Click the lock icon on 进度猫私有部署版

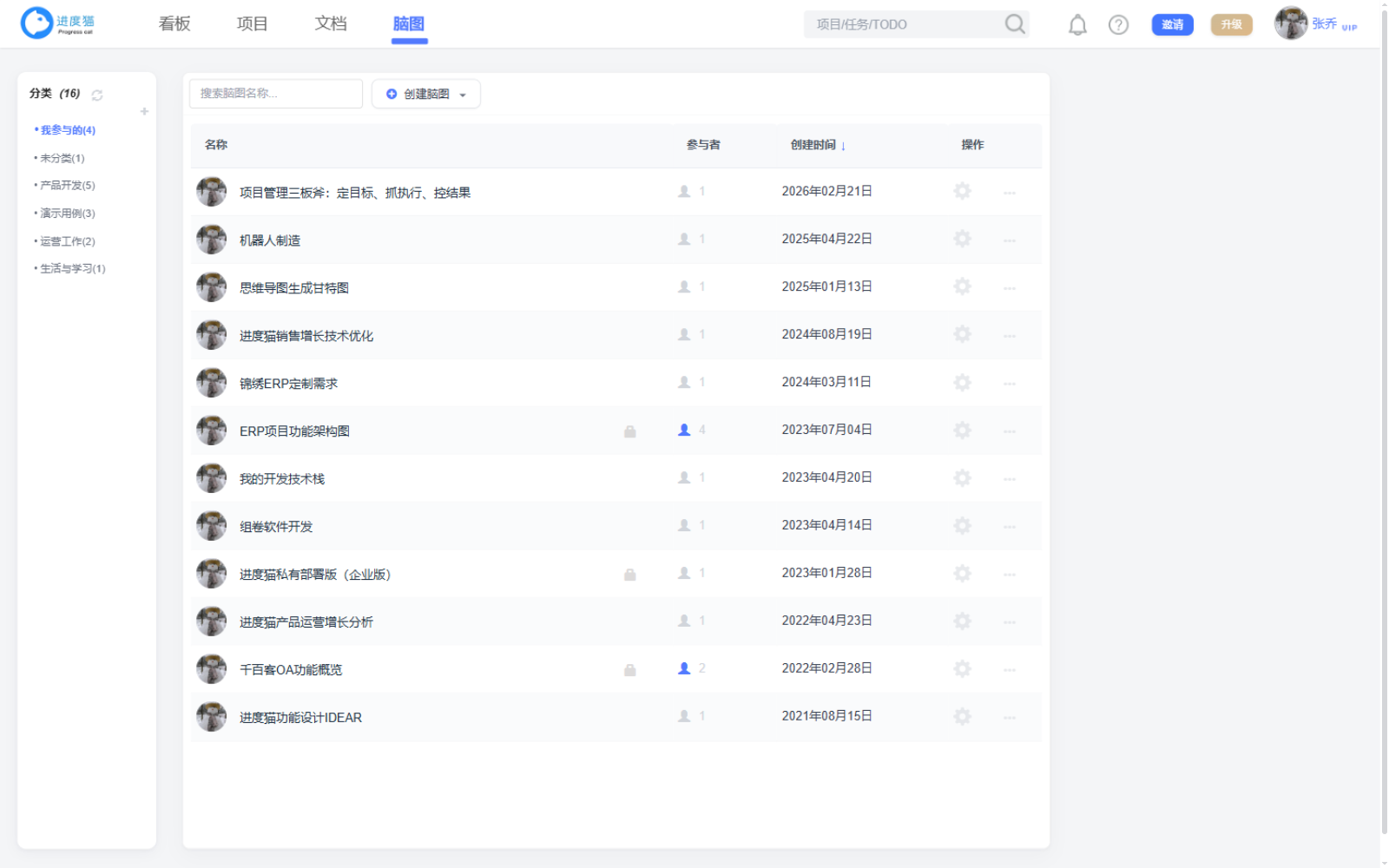point(630,574)
